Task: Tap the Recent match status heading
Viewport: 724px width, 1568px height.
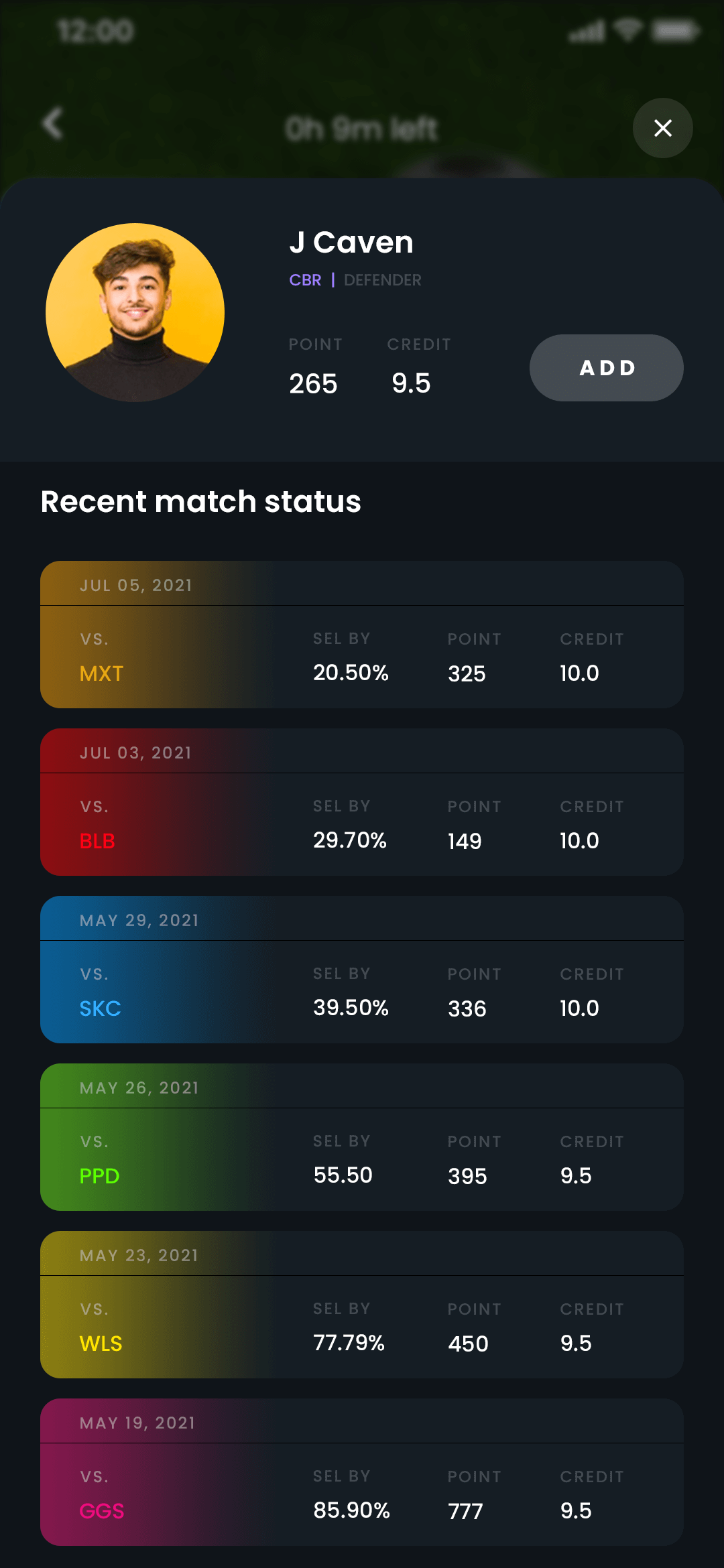Action: click(x=200, y=501)
